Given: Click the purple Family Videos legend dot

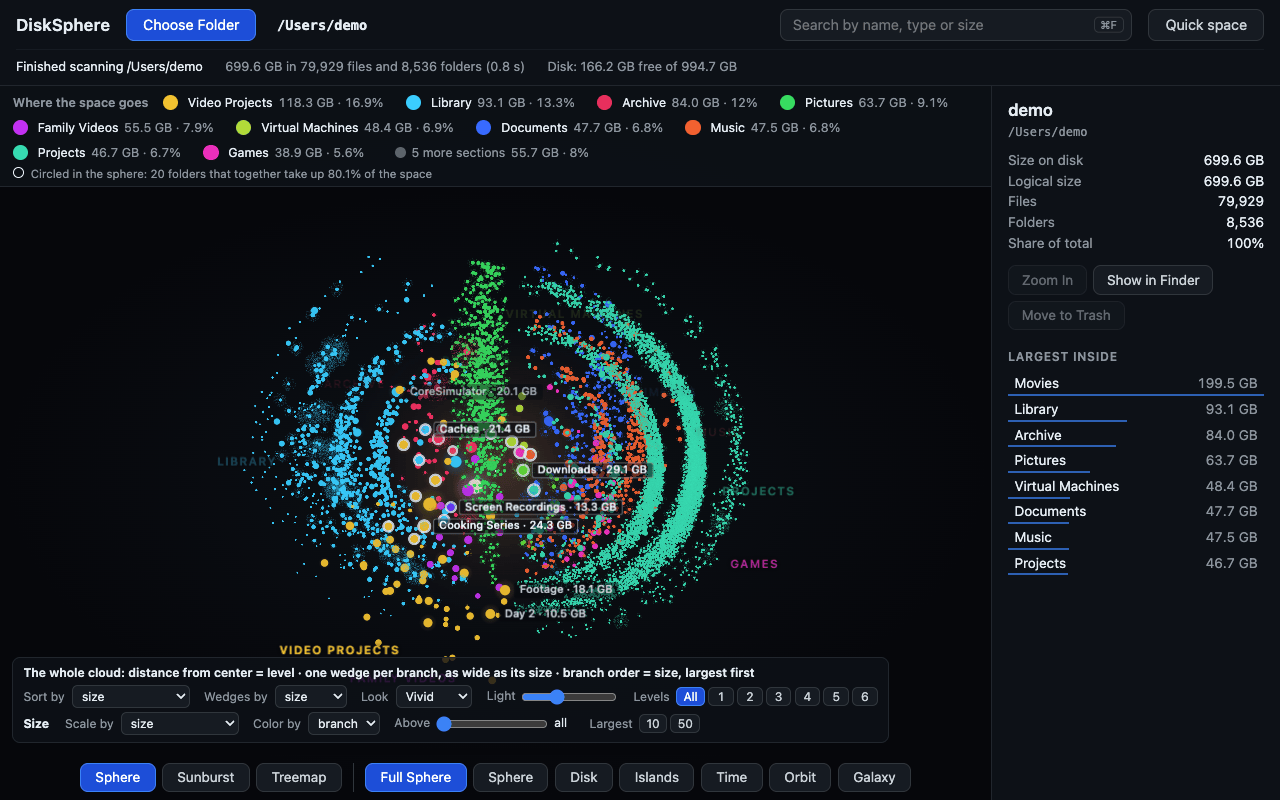Looking at the screenshot, I should pyautogui.click(x=21, y=128).
